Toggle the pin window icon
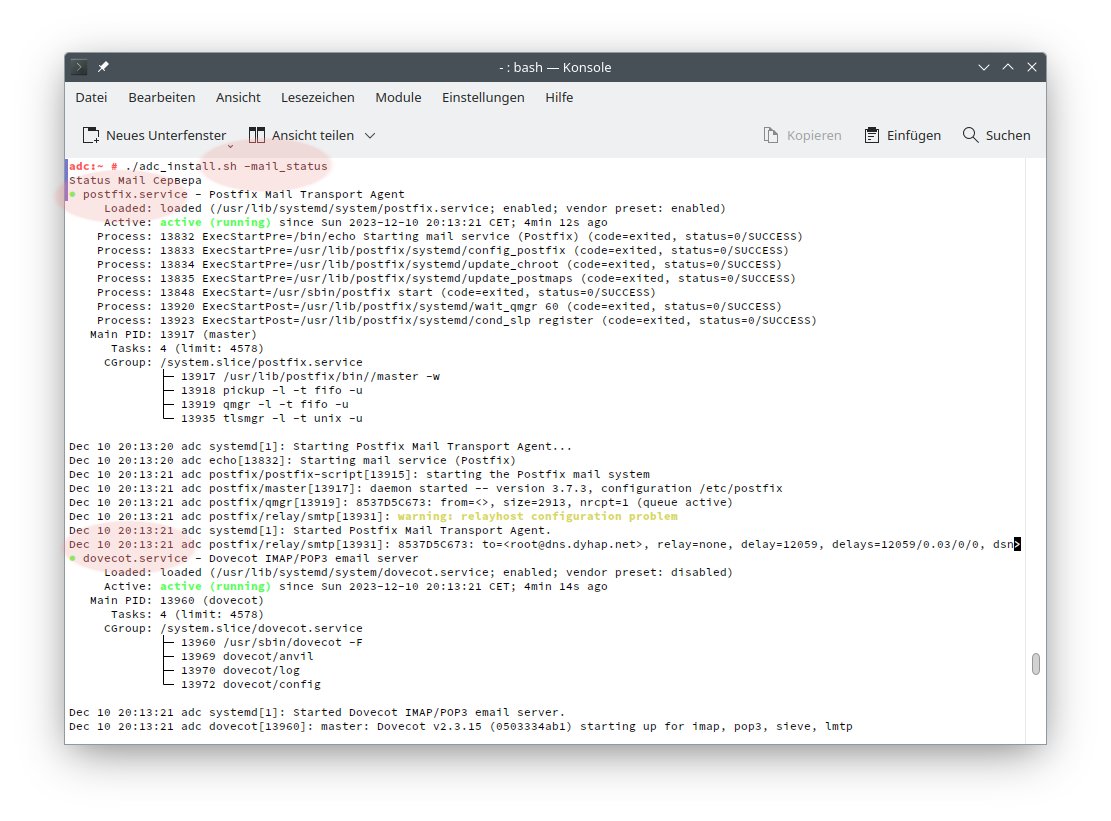 104,68
